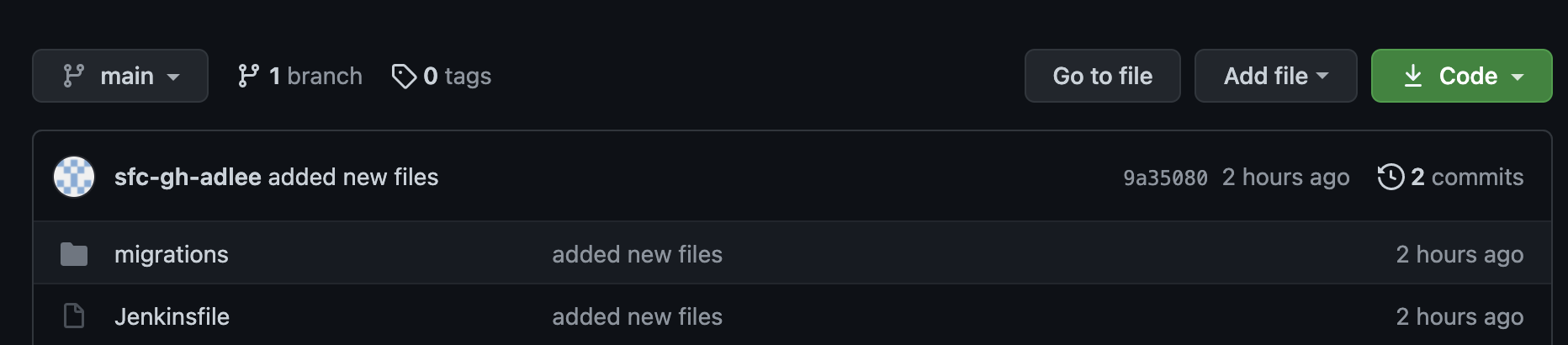Image resolution: width=1568 pixels, height=345 pixels.
Task: Click the branch icon next to 1 branch
Action: pos(248,76)
